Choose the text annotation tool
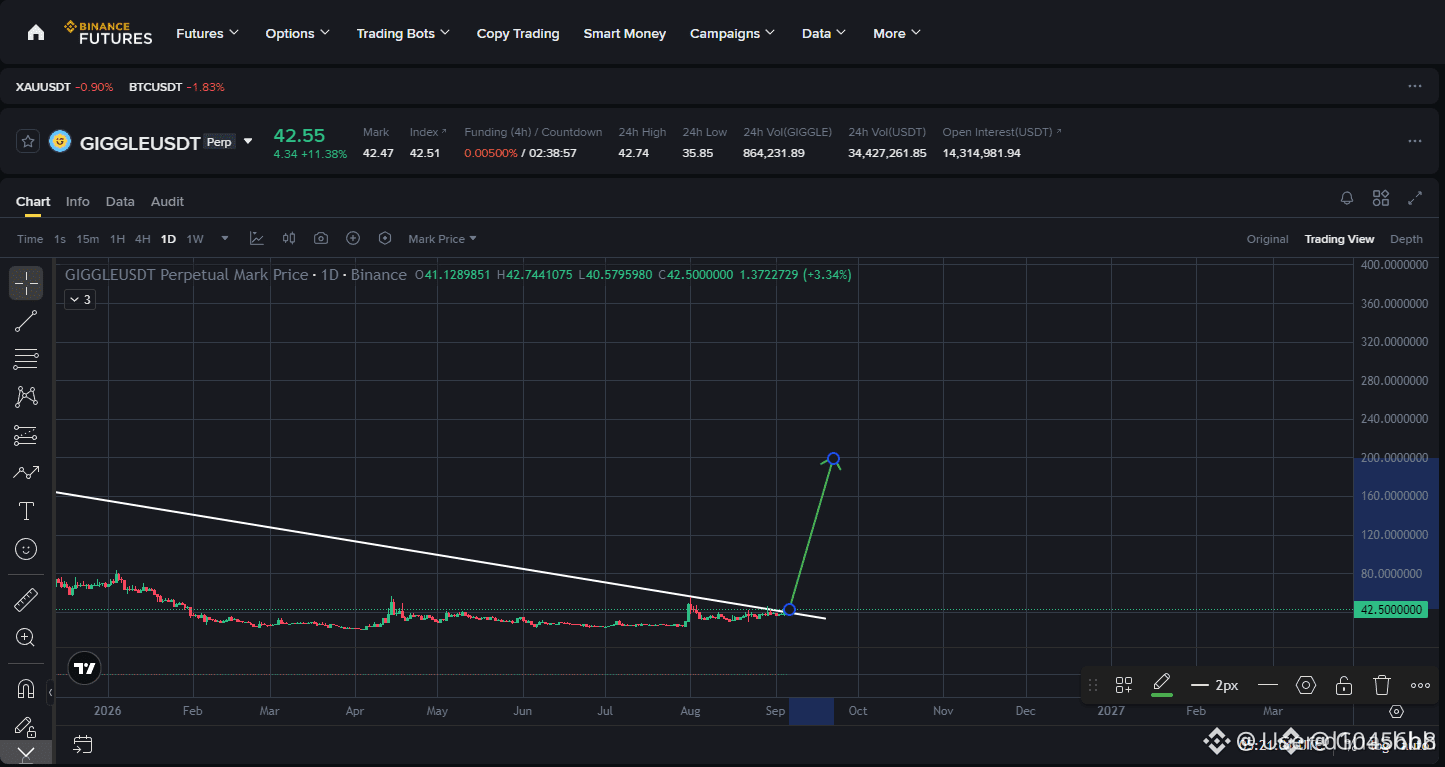 [26, 511]
